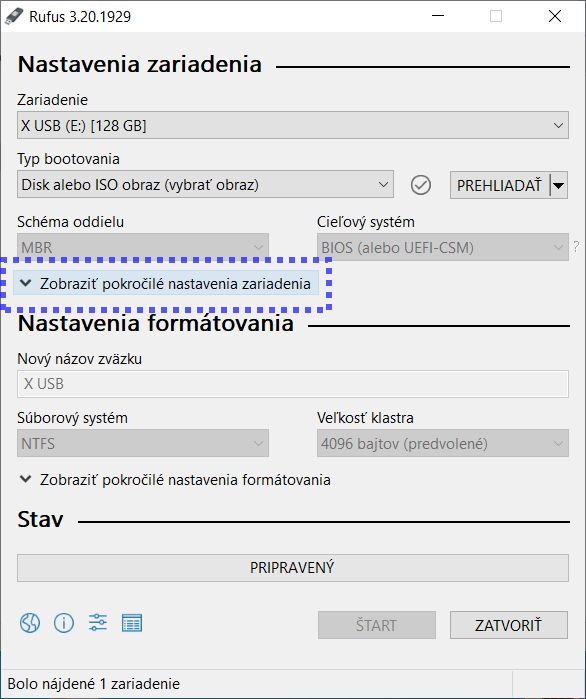Click the ŠTART button
Image resolution: width=586 pixels, height=699 pixels.
point(377,625)
